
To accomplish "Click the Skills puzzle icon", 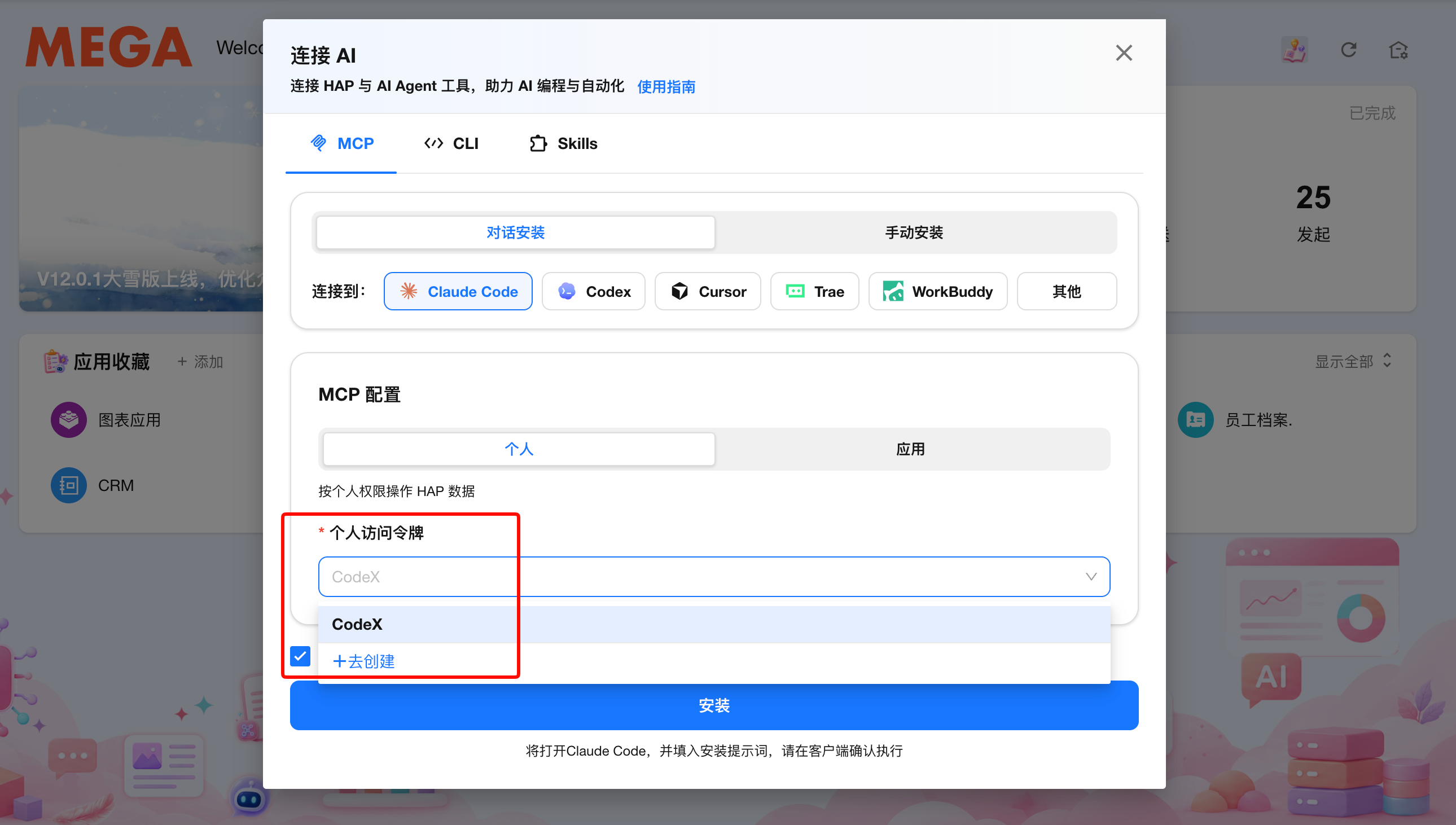I will [x=538, y=143].
